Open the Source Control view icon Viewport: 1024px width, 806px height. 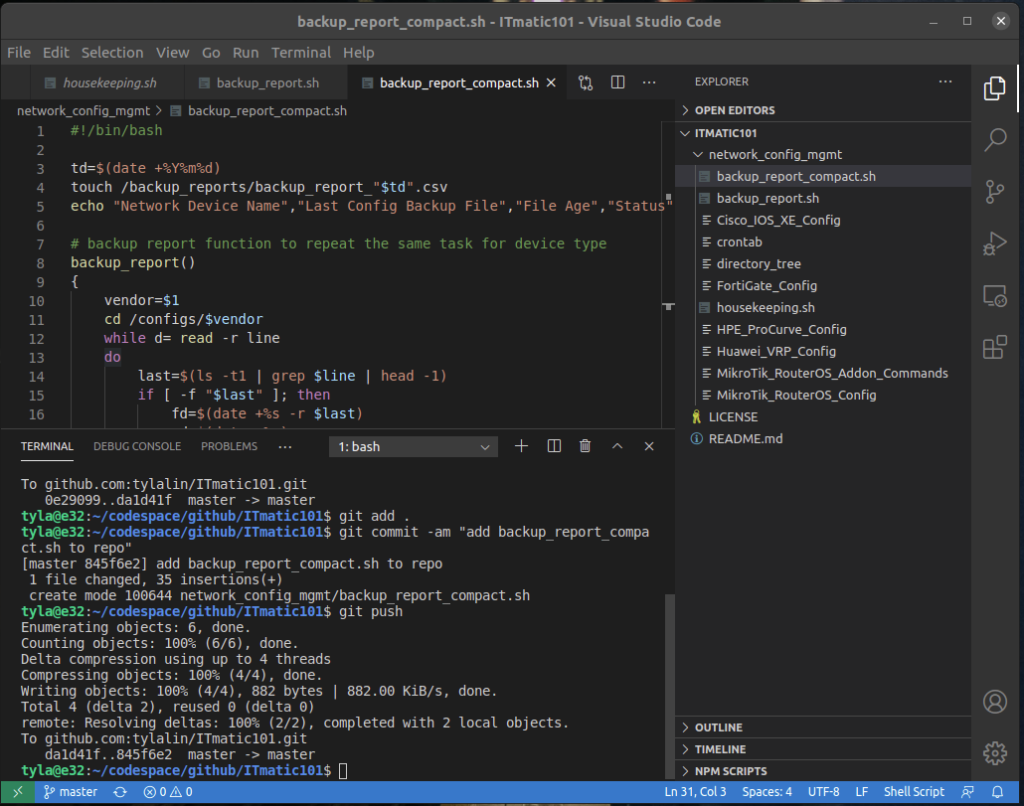994,191
